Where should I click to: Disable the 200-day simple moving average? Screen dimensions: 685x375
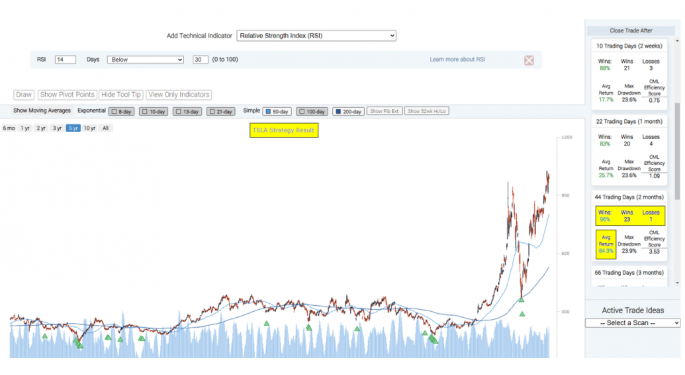coord(348,111)
